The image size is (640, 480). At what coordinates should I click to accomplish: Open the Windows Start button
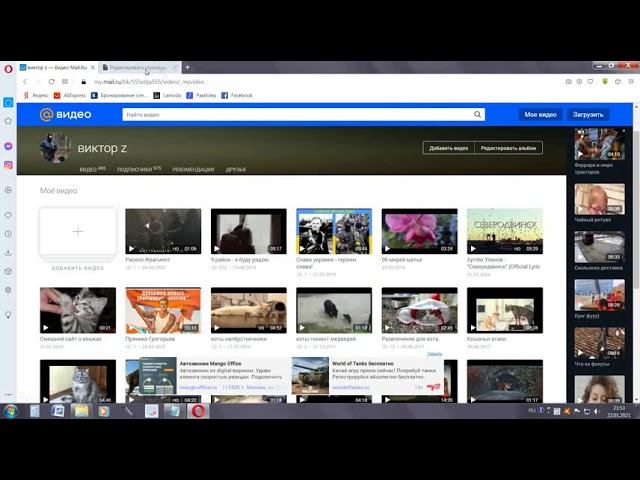(11, 411)
